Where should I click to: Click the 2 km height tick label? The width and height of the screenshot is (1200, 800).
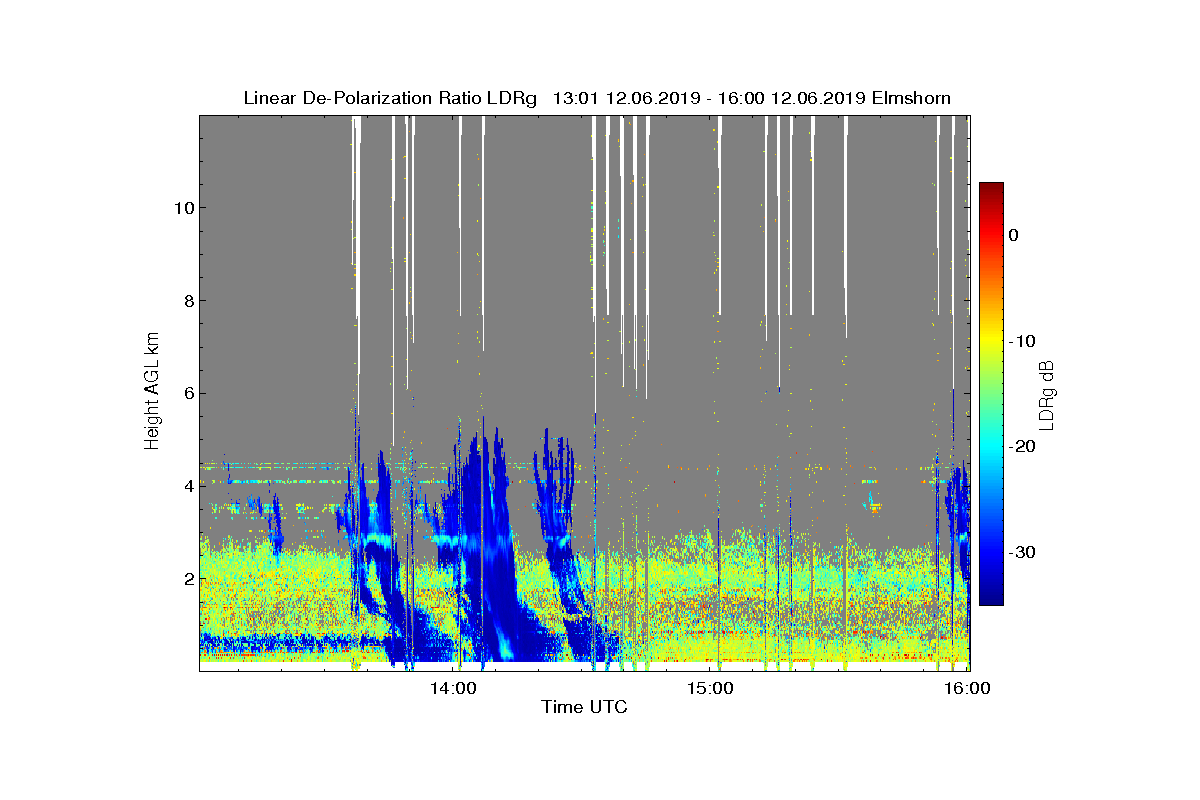click(188, 579)
